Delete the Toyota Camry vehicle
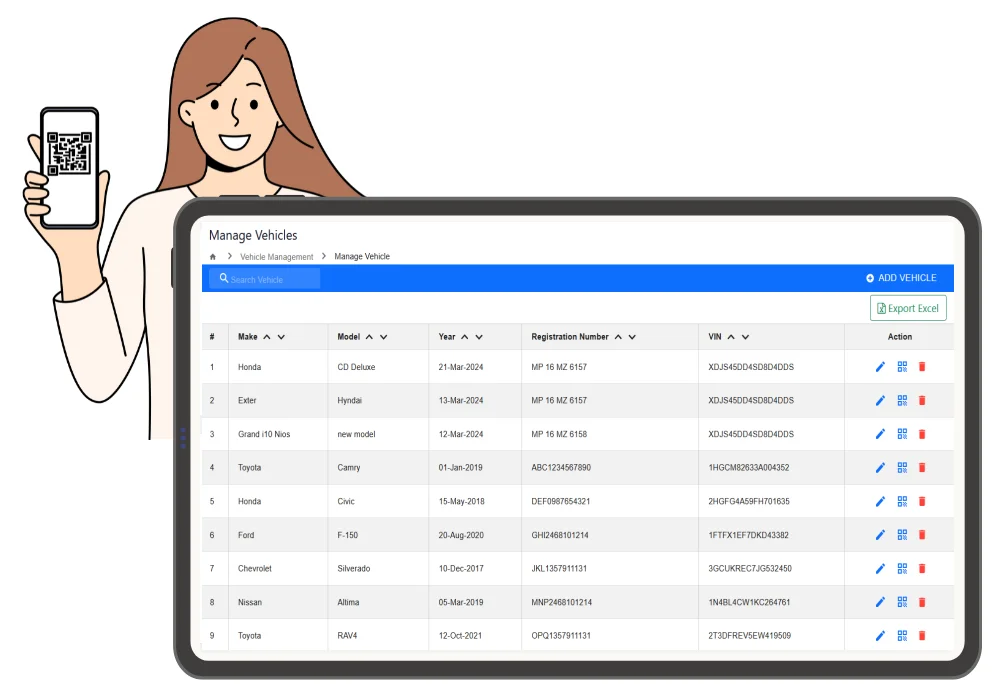This screenshot has height=700, width=993. point(922,468)
